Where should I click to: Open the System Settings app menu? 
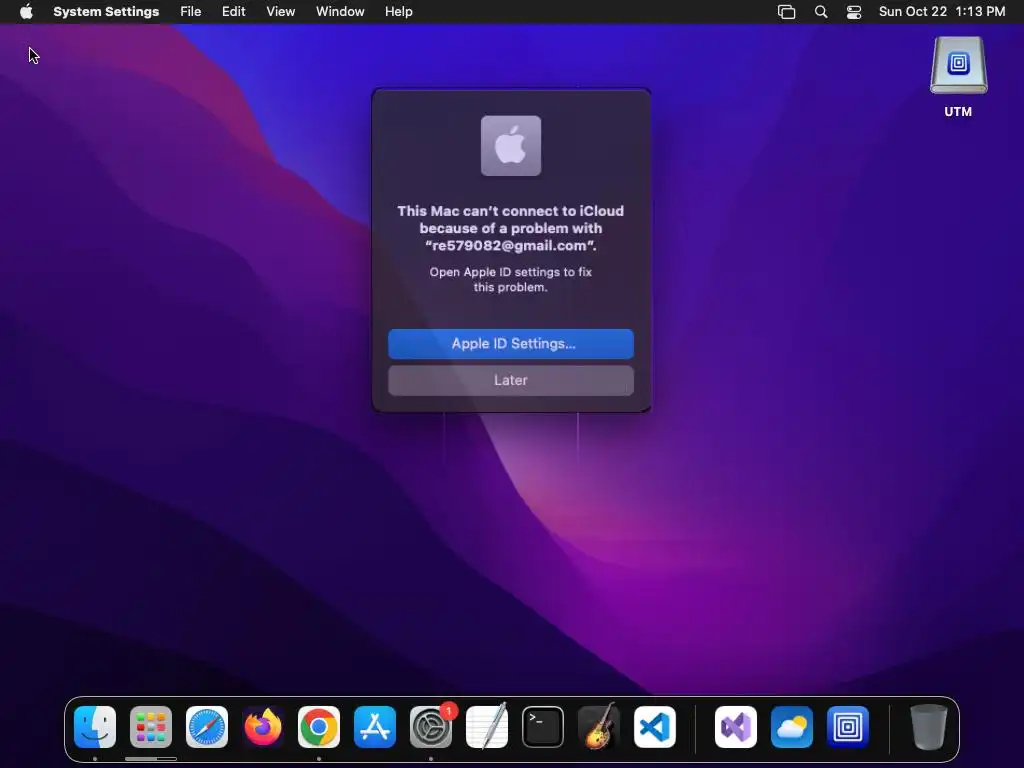coord(106,12)
